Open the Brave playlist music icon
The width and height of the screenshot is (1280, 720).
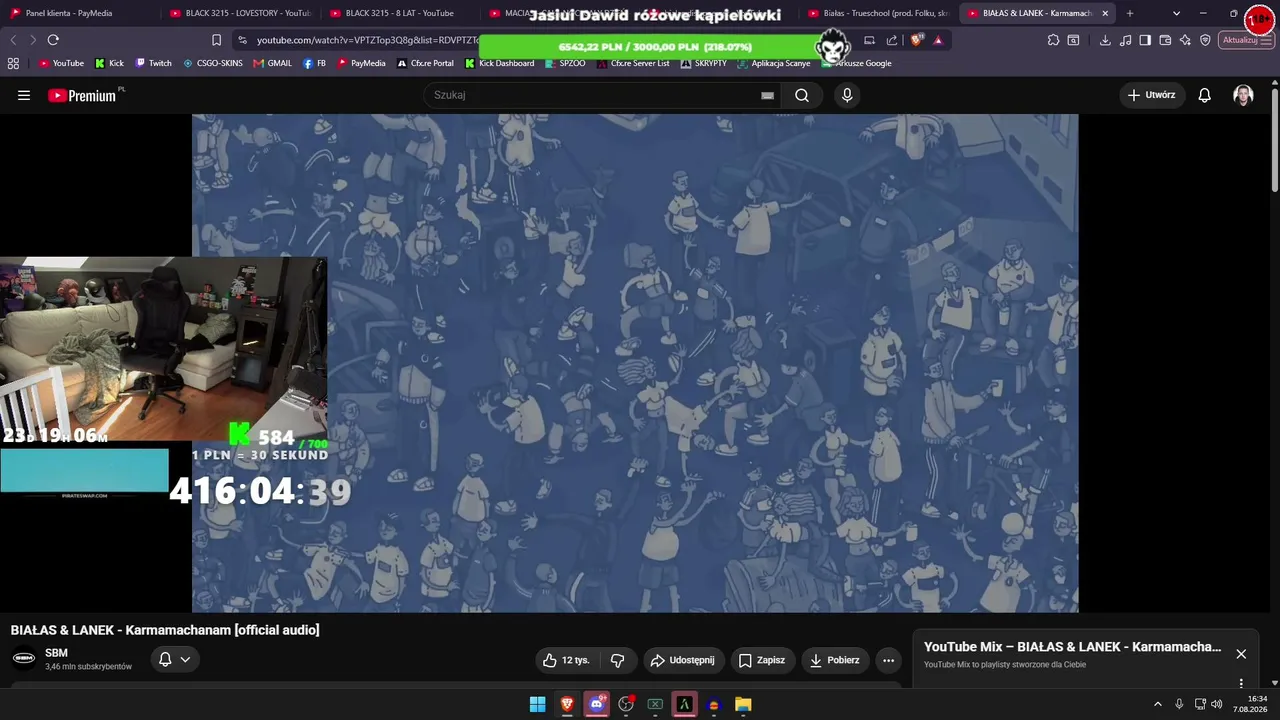pos(1125,40)
